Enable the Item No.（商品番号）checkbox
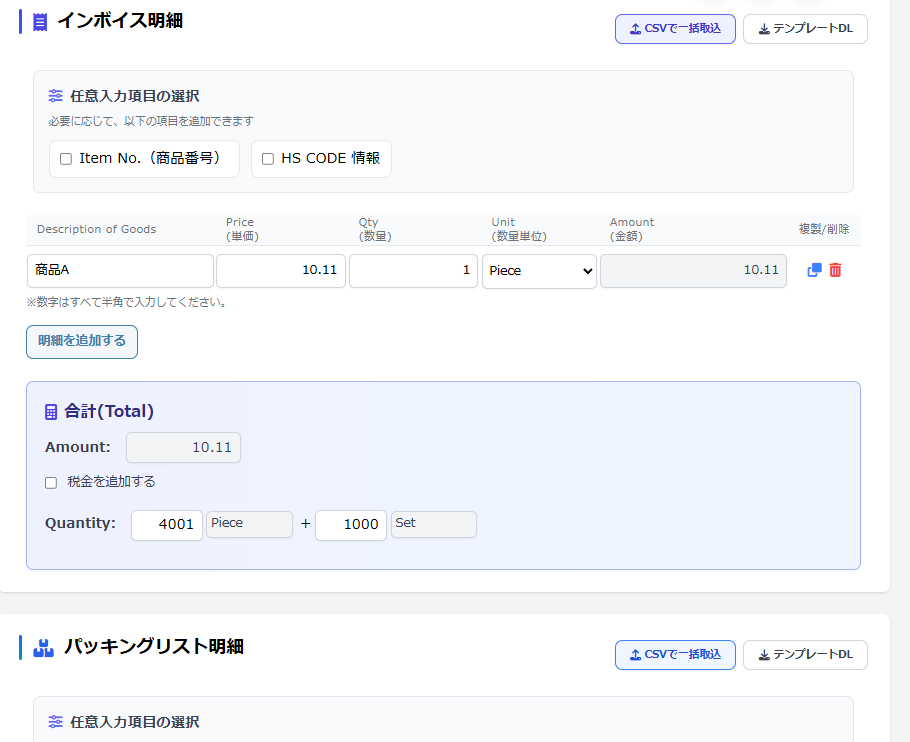Image resolution: width=910 pixels, height=742 pixels. (65, 158)
